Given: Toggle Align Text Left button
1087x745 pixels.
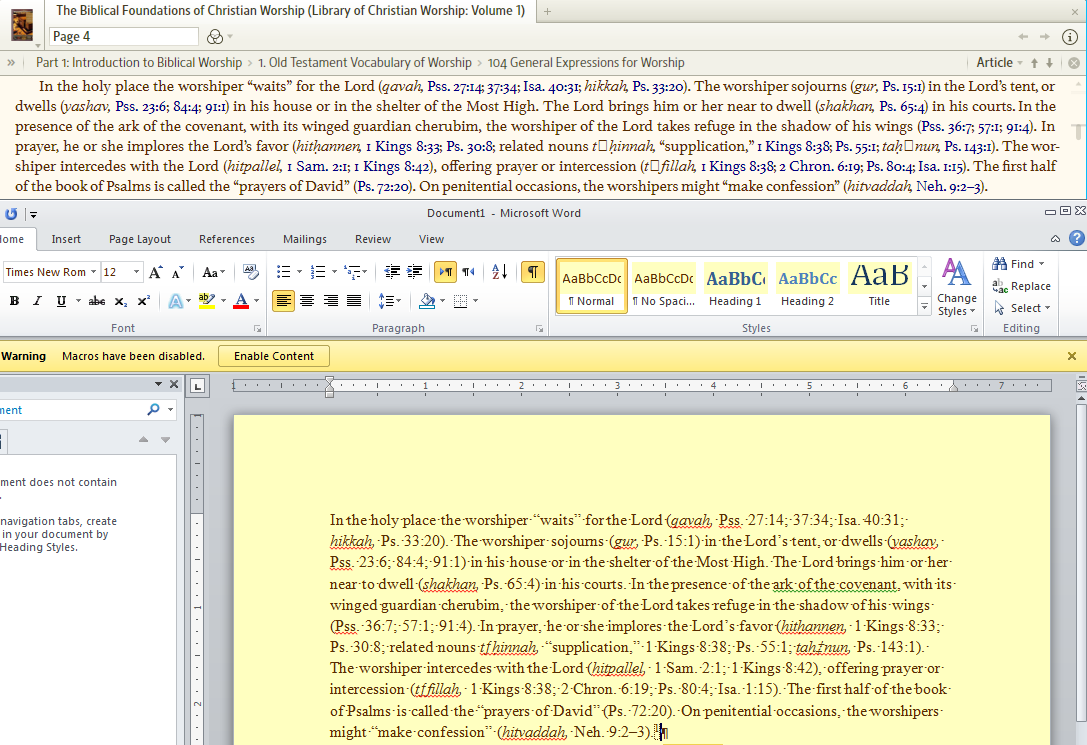Looking at the screenshot, I should point(283,301).
